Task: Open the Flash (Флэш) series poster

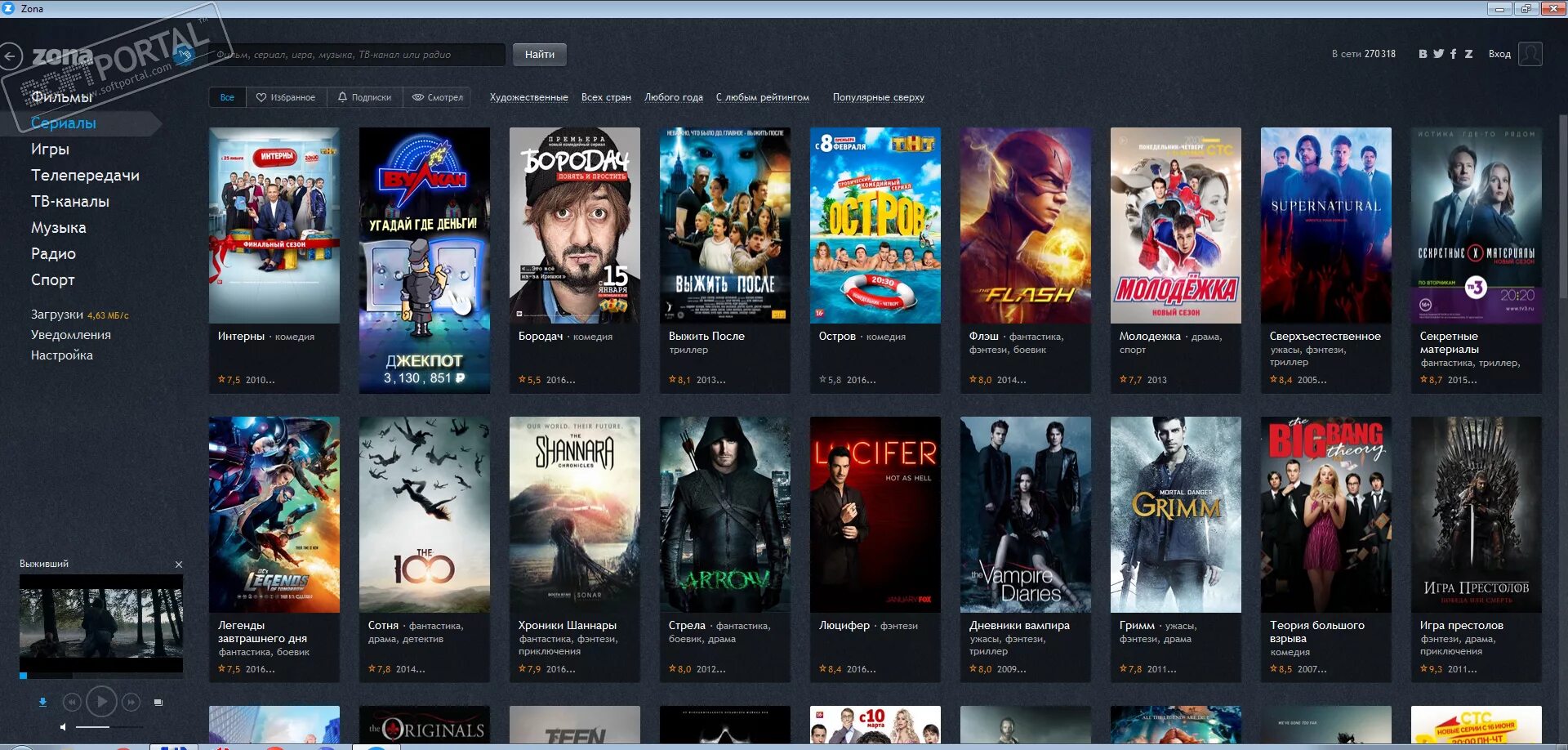Action: pyautogui.click(x=1026, y=225)
